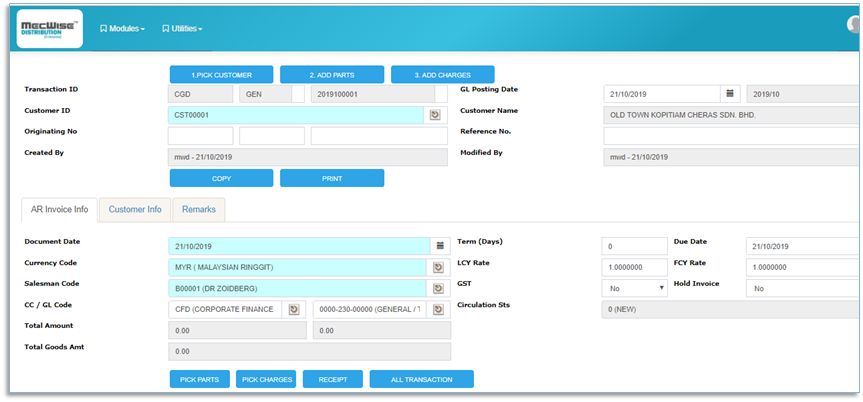Click the Created By field
Viewport: 863px width, 402px height.
click(308, 157)
